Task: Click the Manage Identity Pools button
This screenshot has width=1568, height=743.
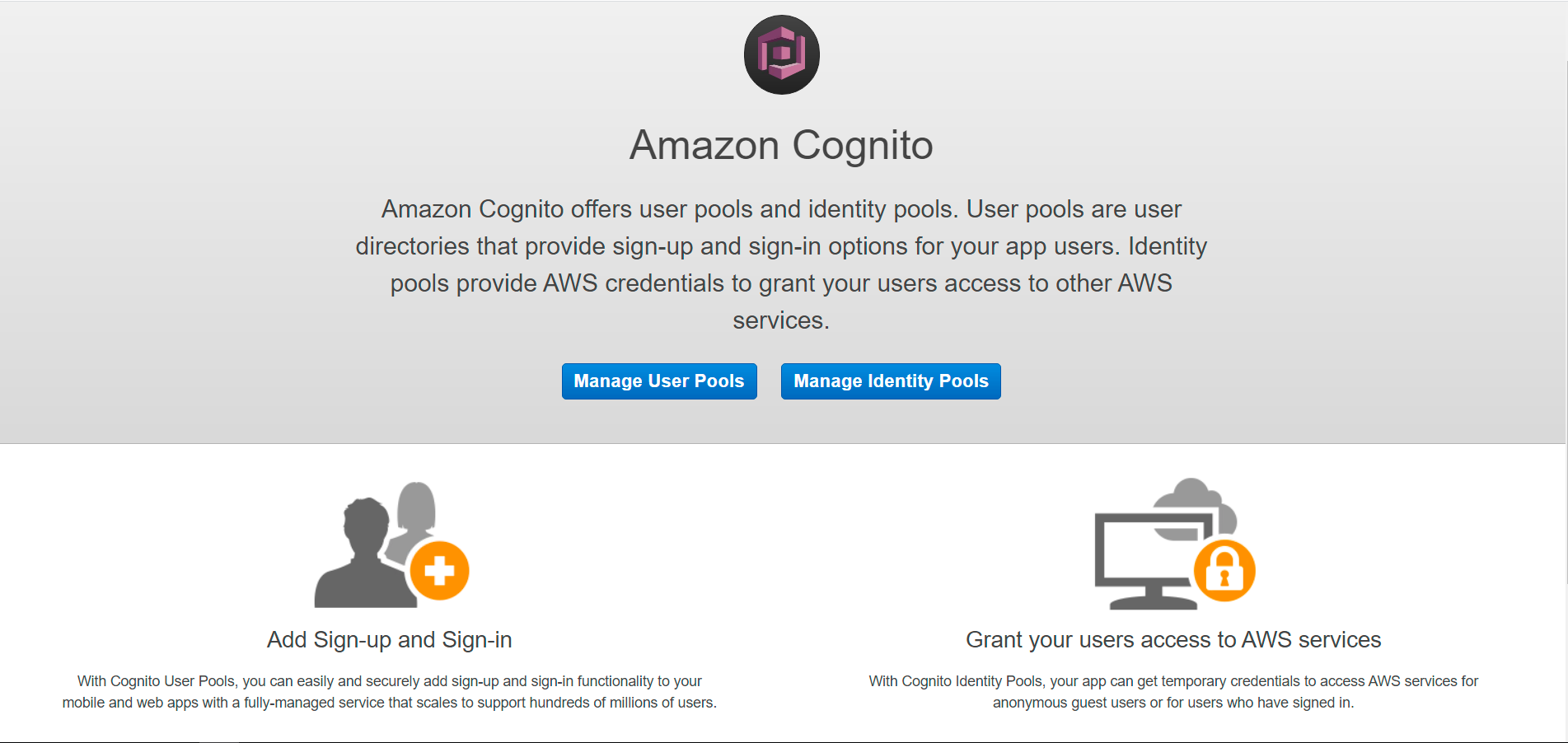Action: click(891, 381)
